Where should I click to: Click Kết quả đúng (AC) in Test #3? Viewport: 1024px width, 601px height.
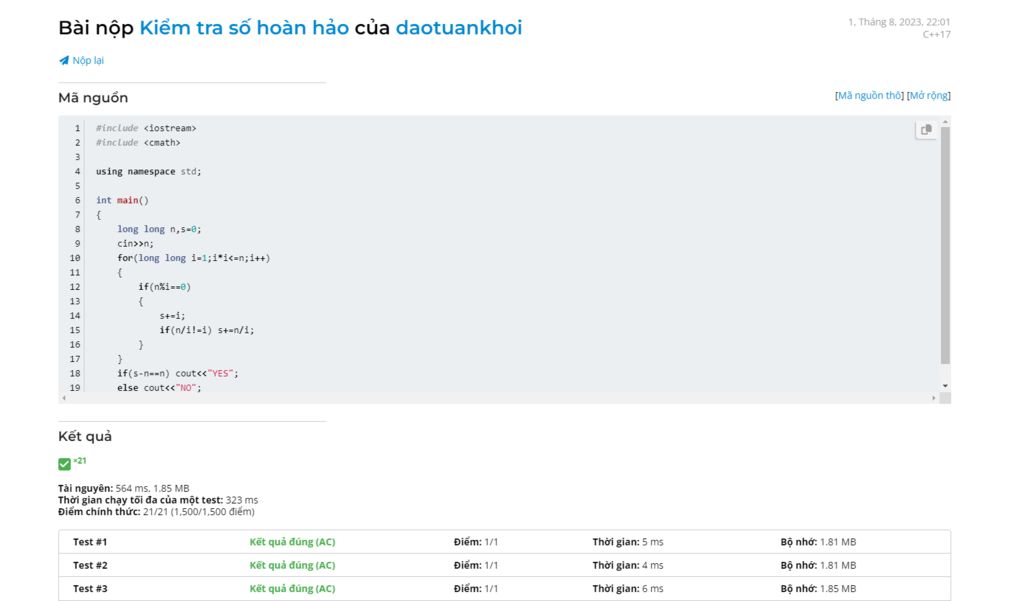292,589
